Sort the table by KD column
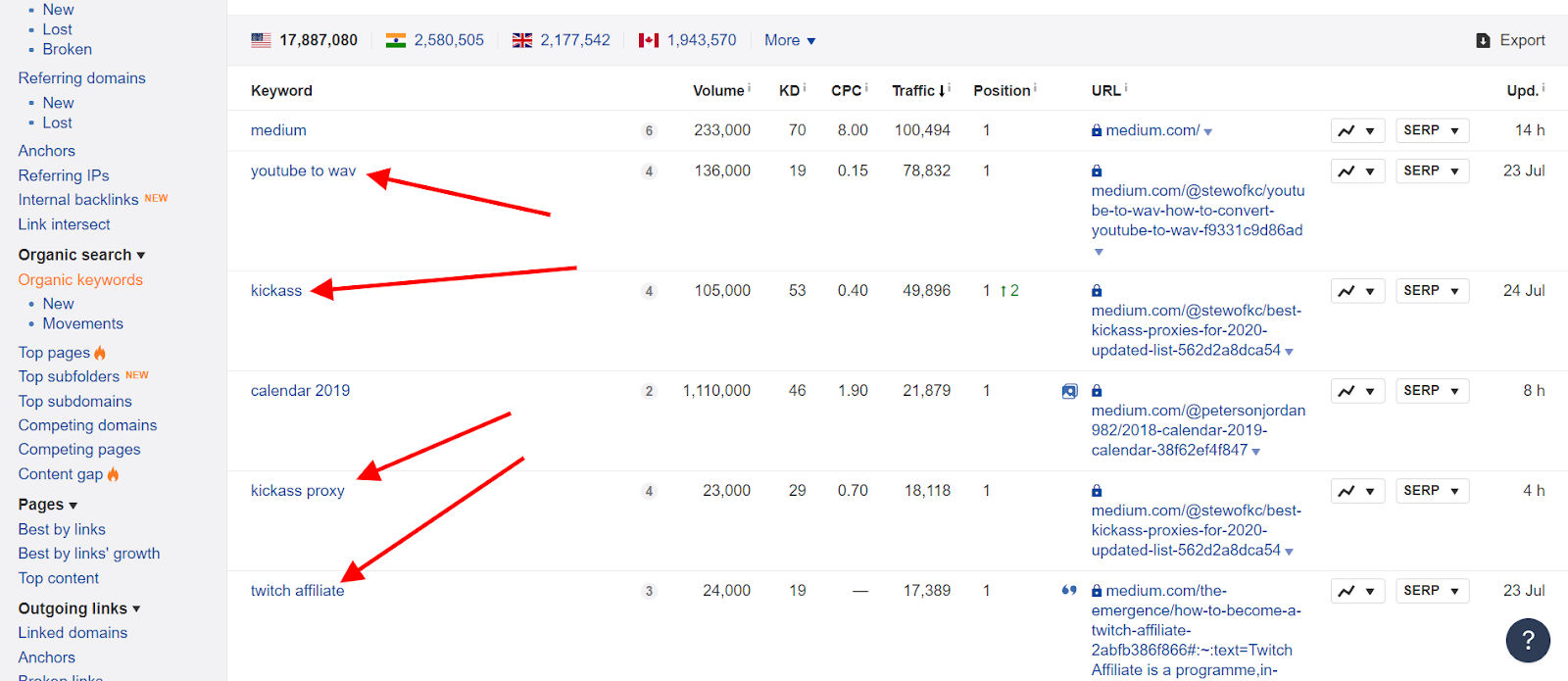This screenshot has height=681, width=1568. tap(789, 90)
